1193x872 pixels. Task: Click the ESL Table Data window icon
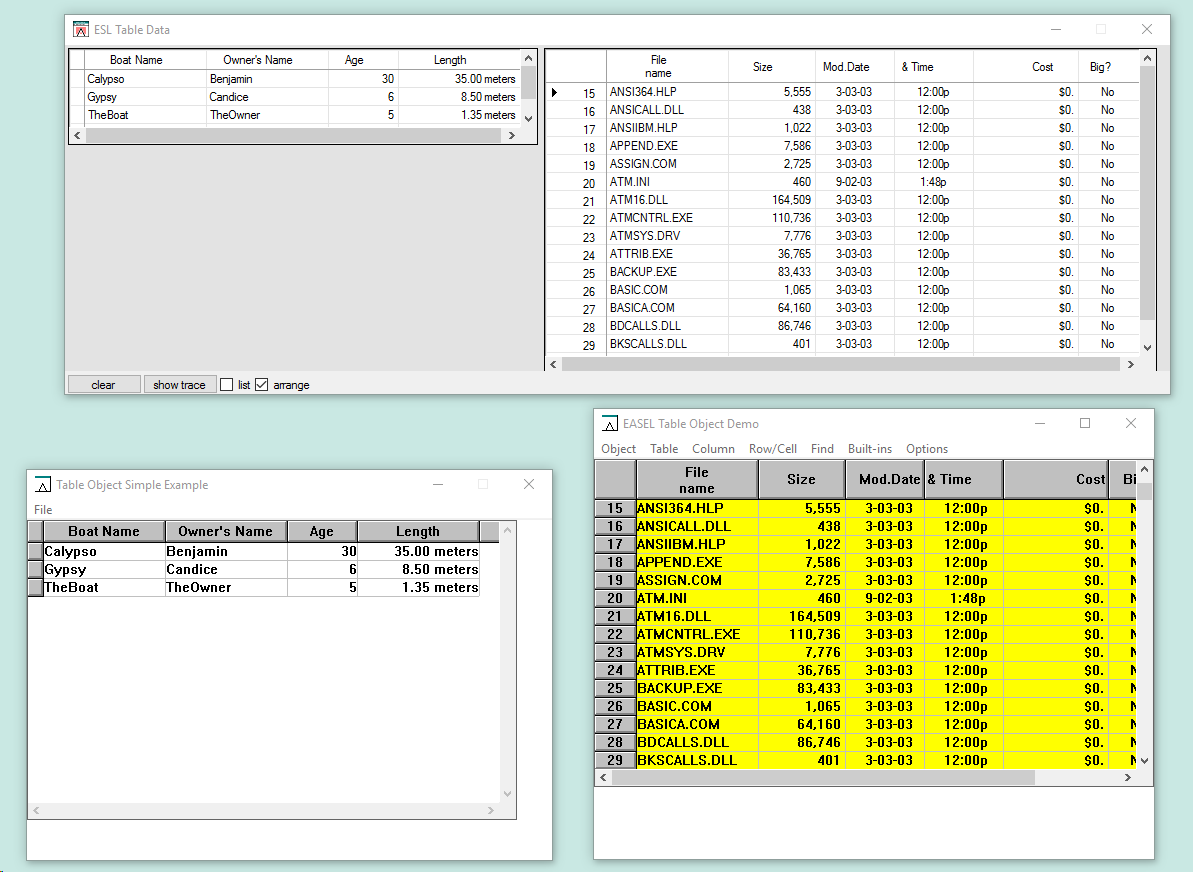82,30
